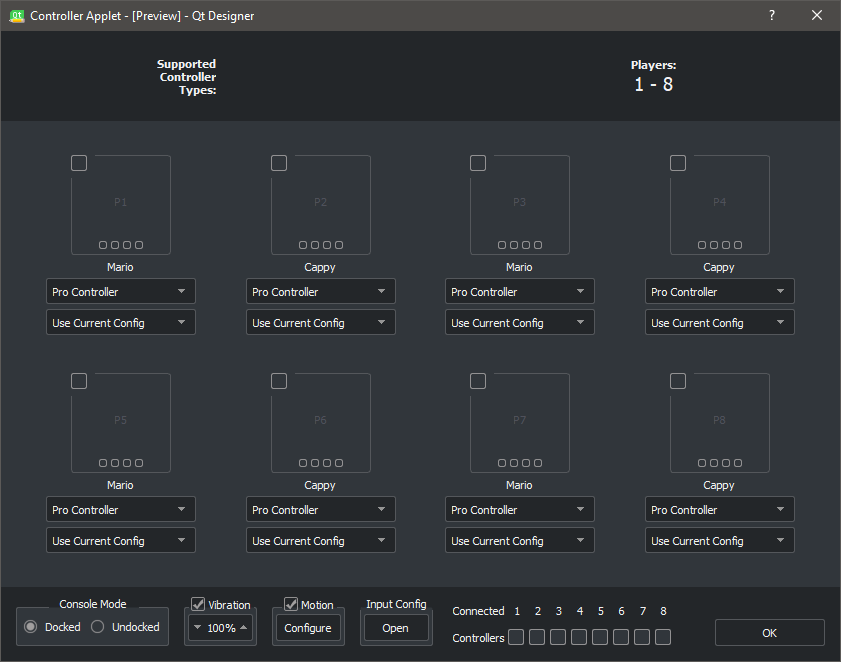
Task: Uncheck the Vibration checkbox
Action: pyautogui.click(x=198, y=604)
